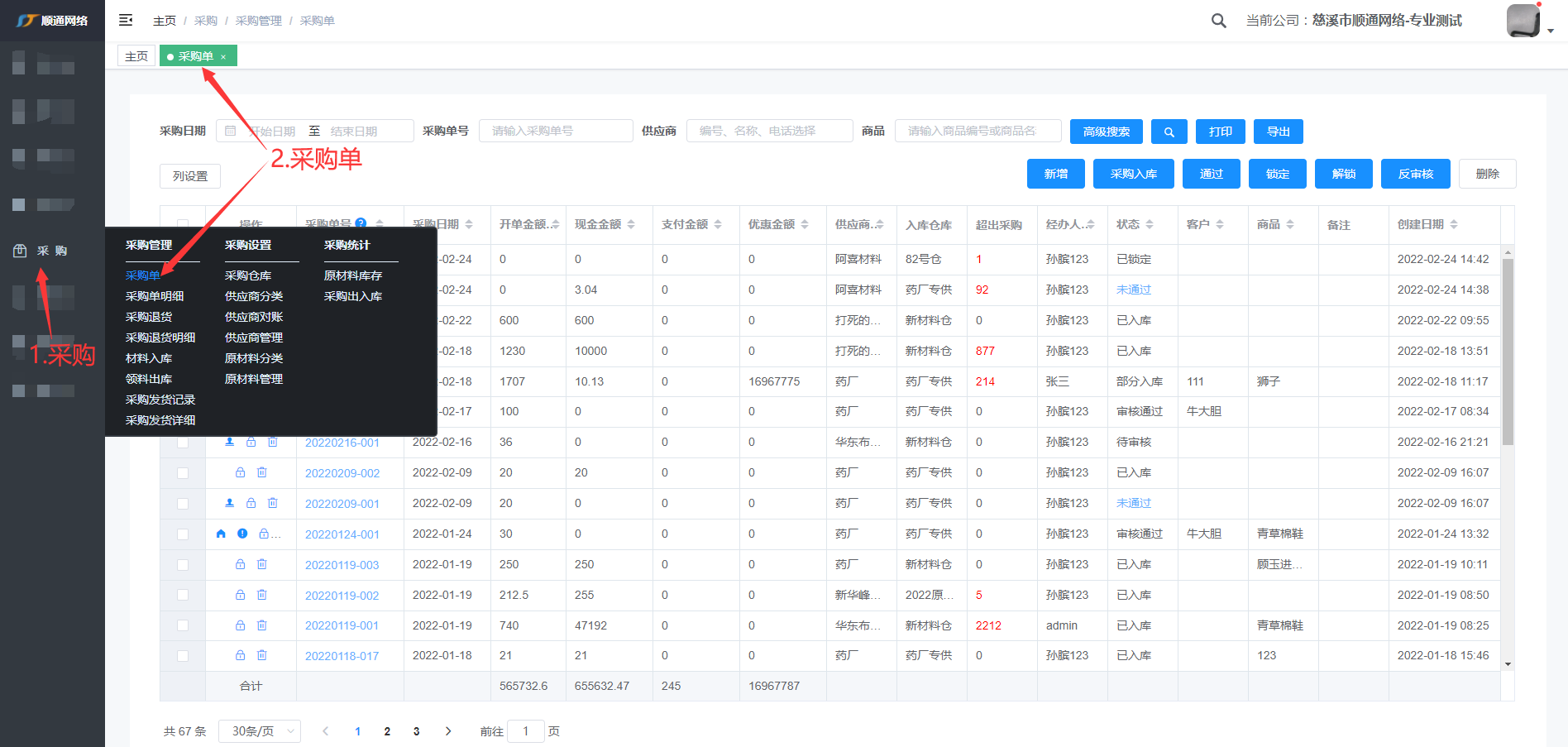Click the lock icon for order 20220119-003
The width and height of the screenshot is (1568, 747).
(240, 564)
